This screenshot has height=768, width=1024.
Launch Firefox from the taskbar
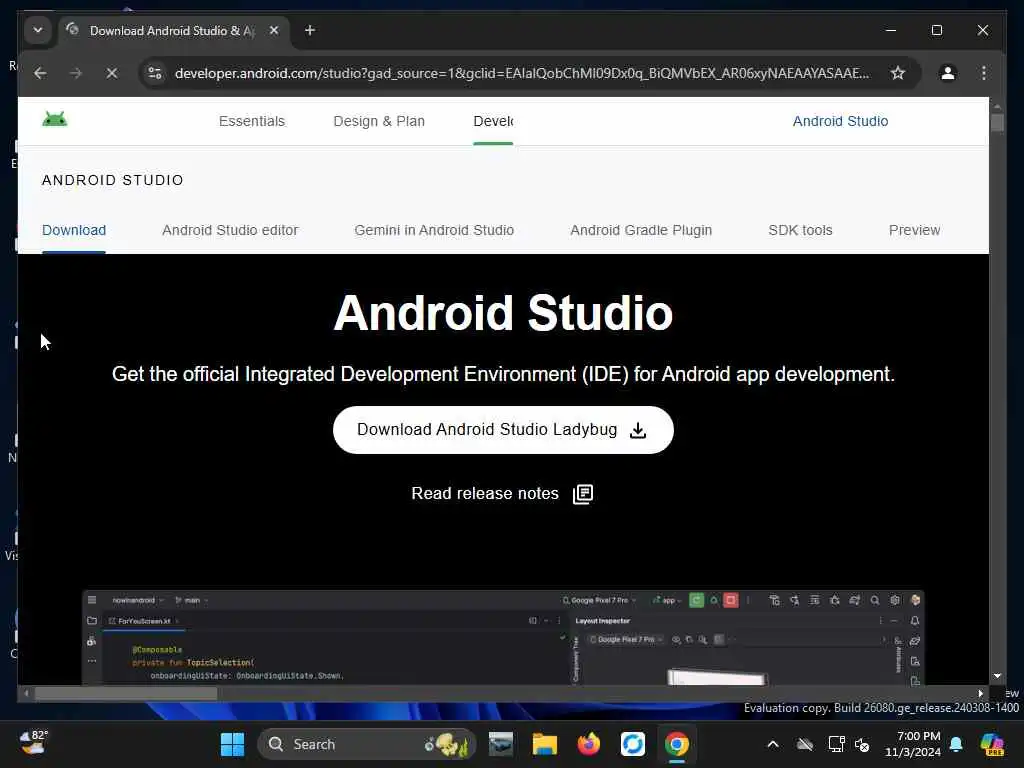[x=588, y=744]
